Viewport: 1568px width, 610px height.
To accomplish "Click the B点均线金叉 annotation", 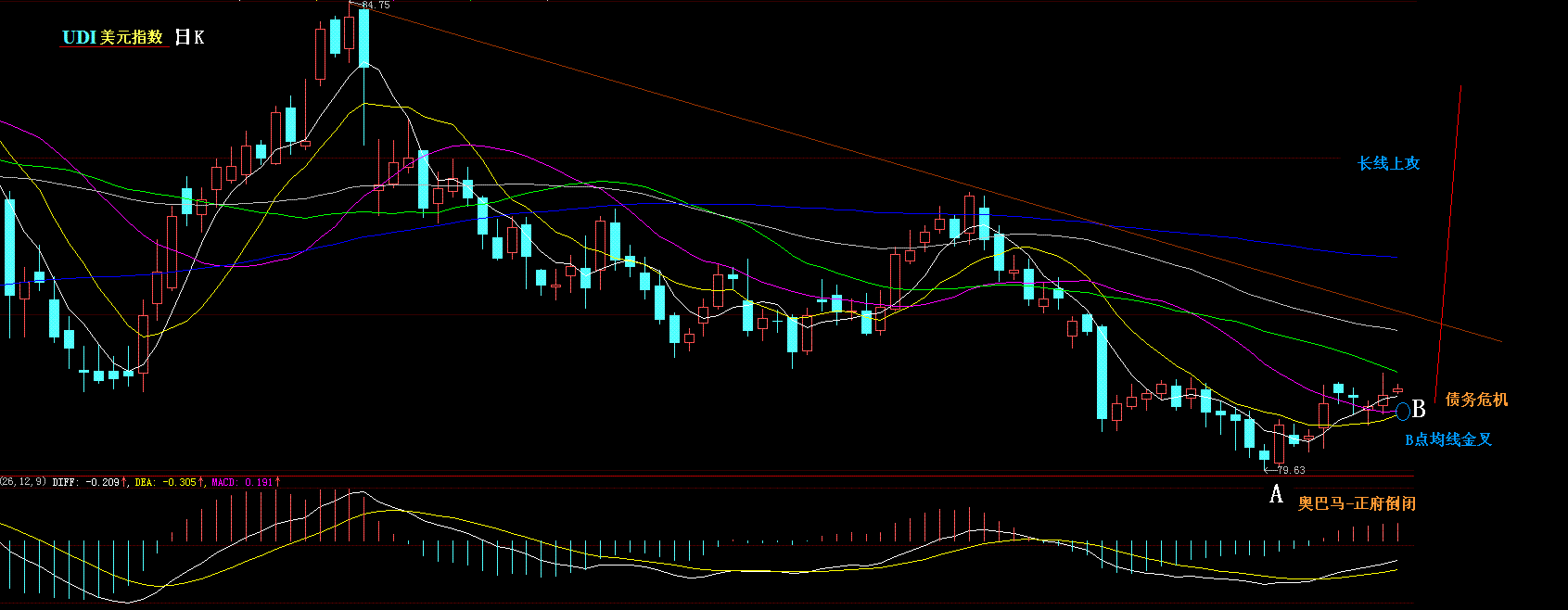I will pos(1448,439).
